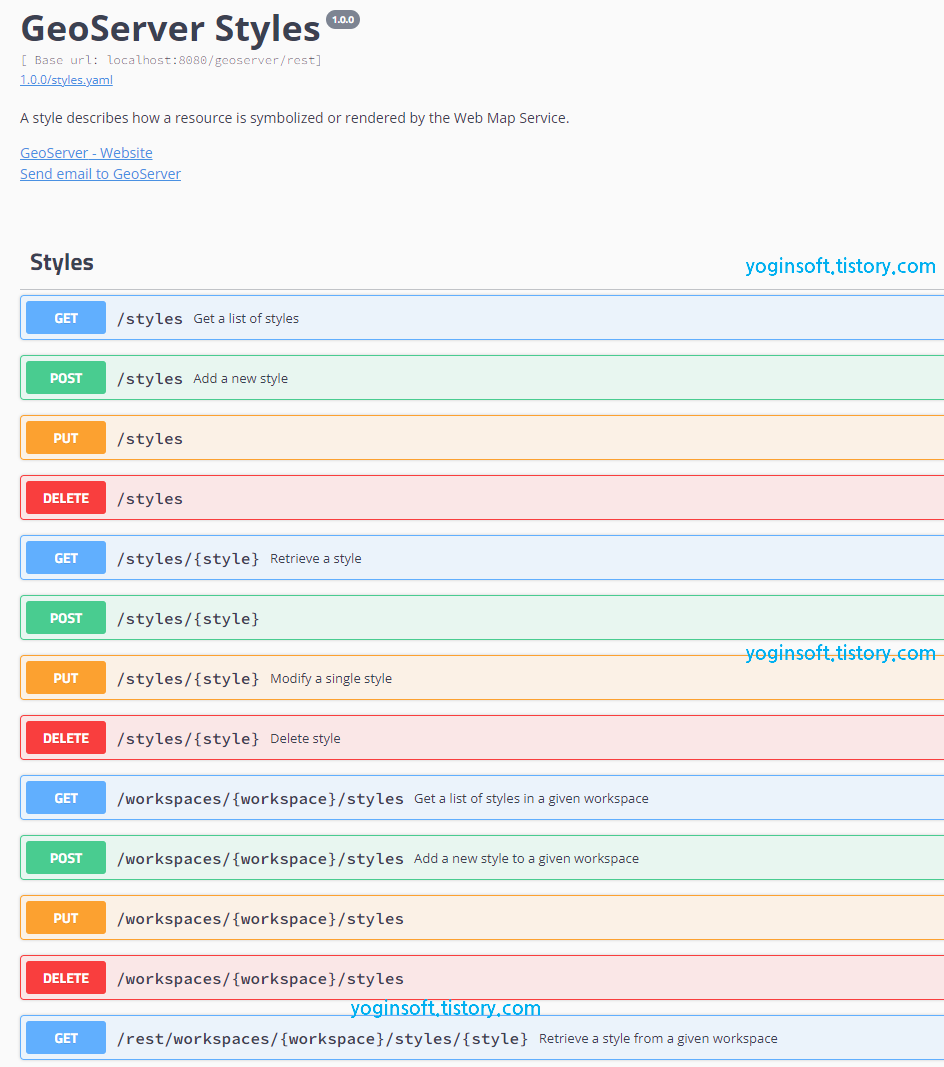
Task: Expand the PUT /workspaces/{workspace}/styles operation
Action: (482, 917)
